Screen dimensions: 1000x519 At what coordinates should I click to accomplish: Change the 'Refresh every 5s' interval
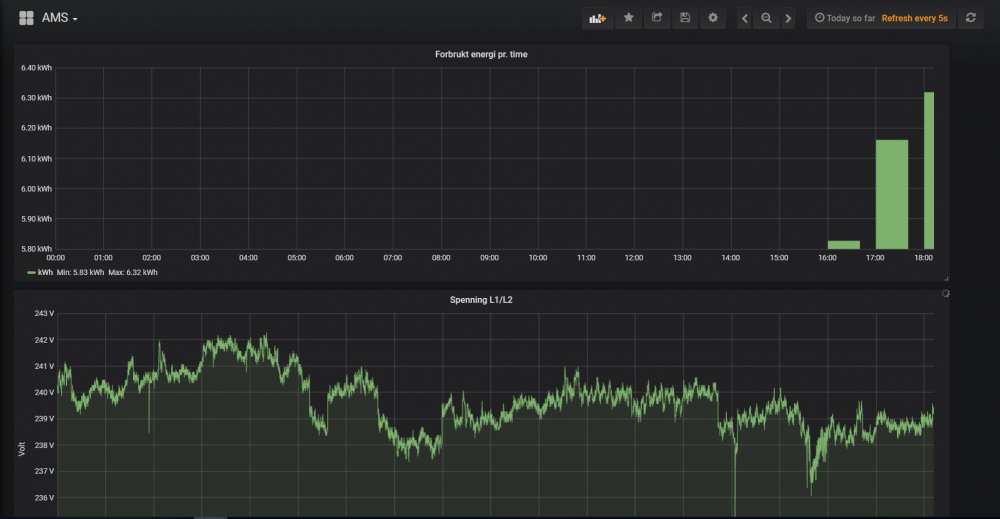coord(914,18)
